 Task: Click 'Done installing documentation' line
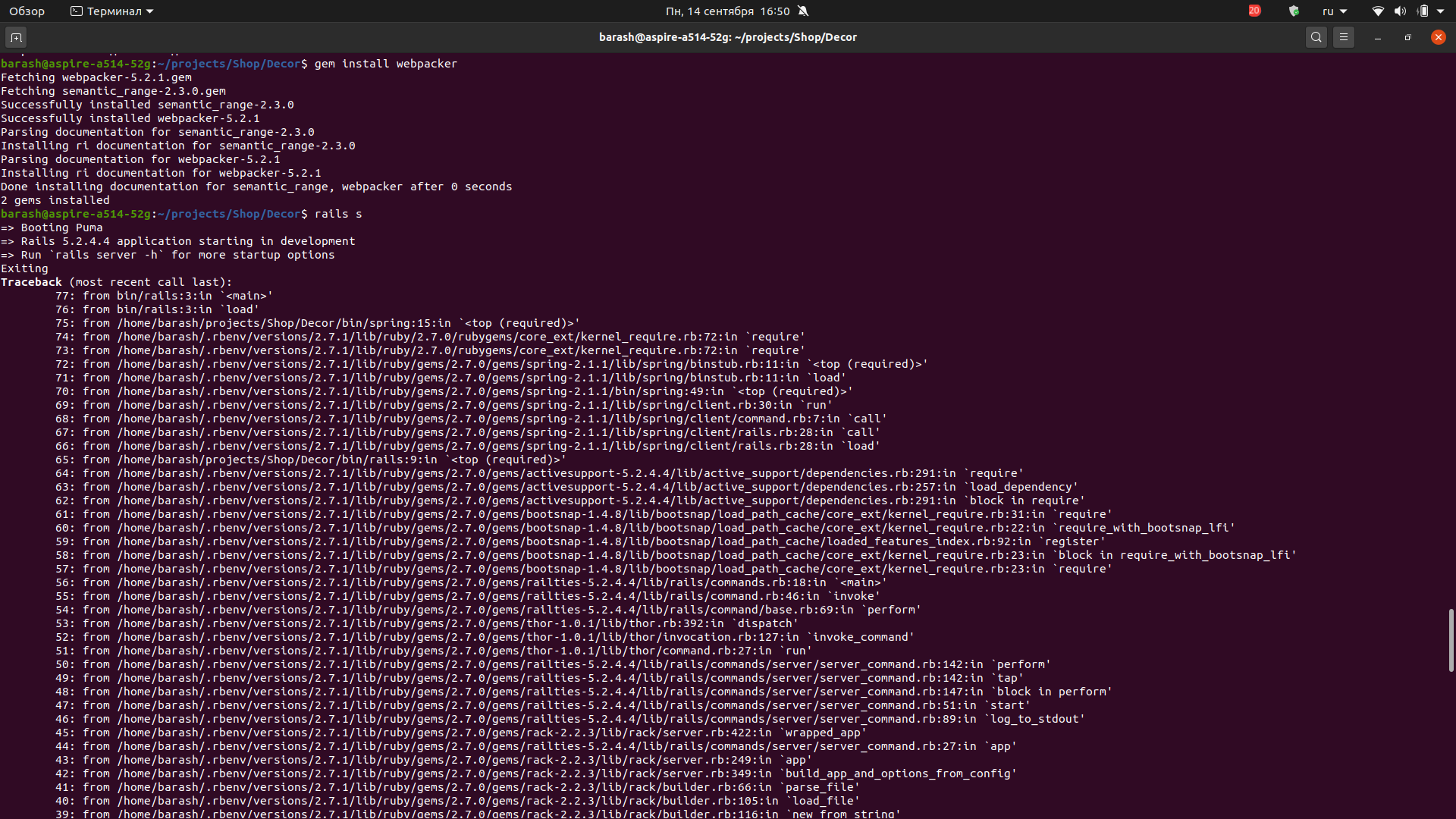[x=256, y=187]
